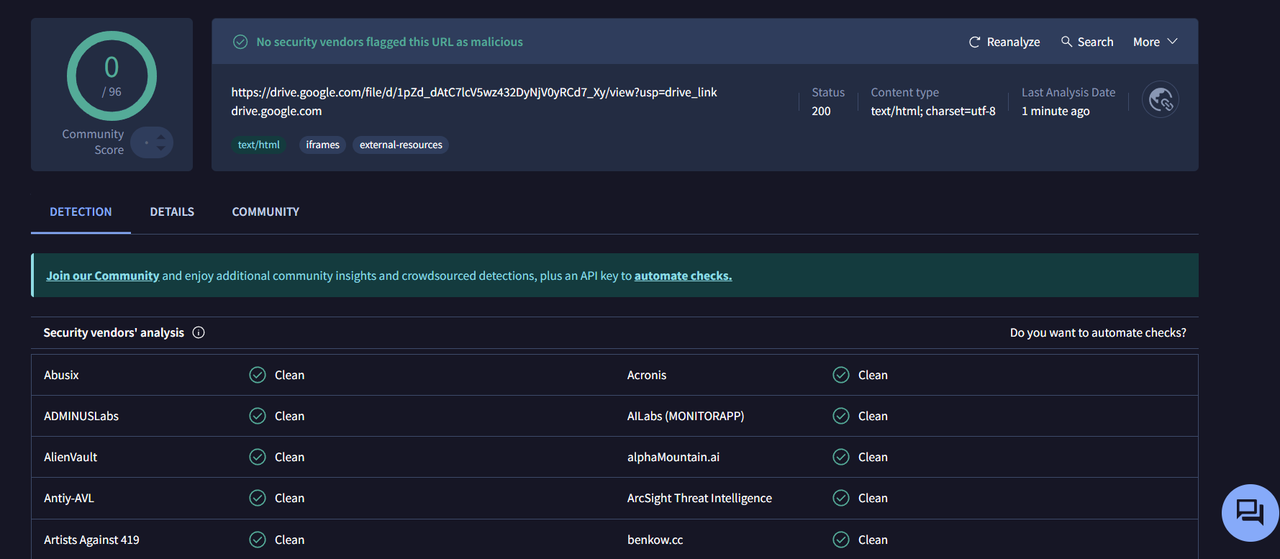
Task: Click the Reanalyze refresh icon
Action: (x=975, y=42)
